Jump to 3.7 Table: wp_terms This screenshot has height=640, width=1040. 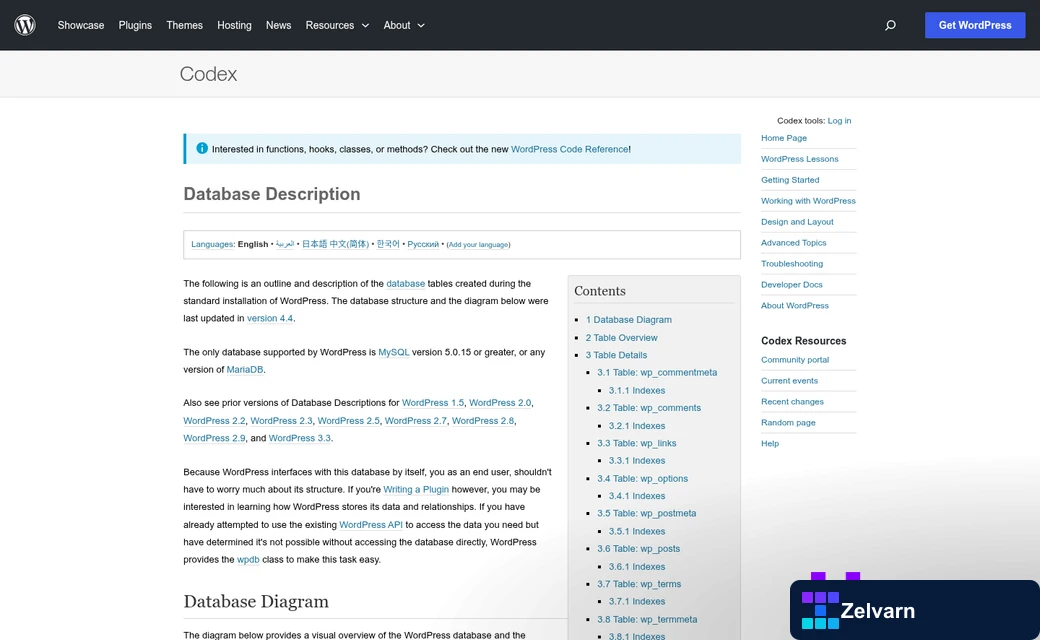[639, 584]
